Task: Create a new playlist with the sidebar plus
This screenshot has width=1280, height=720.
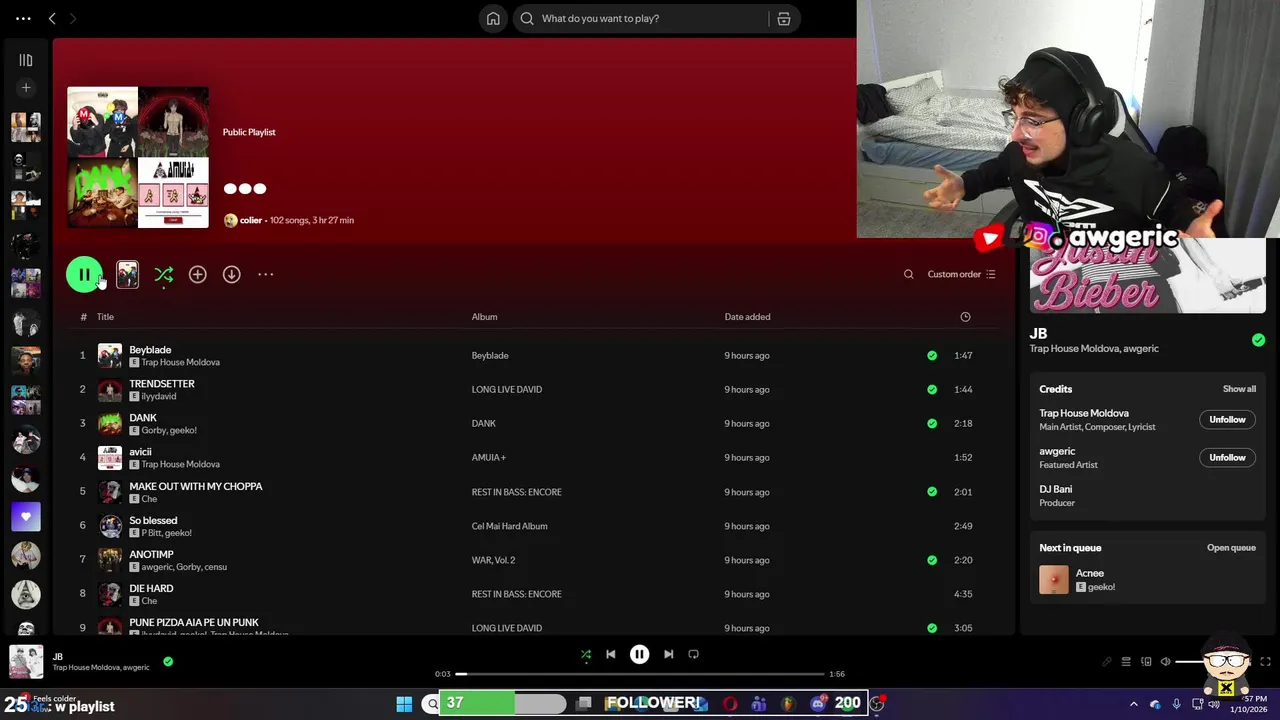Action: 26,88
